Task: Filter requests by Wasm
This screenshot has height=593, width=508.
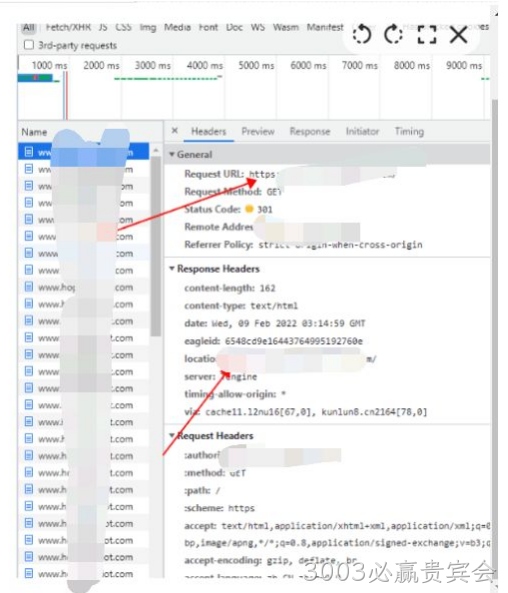Action: click(x=286, y=27)
